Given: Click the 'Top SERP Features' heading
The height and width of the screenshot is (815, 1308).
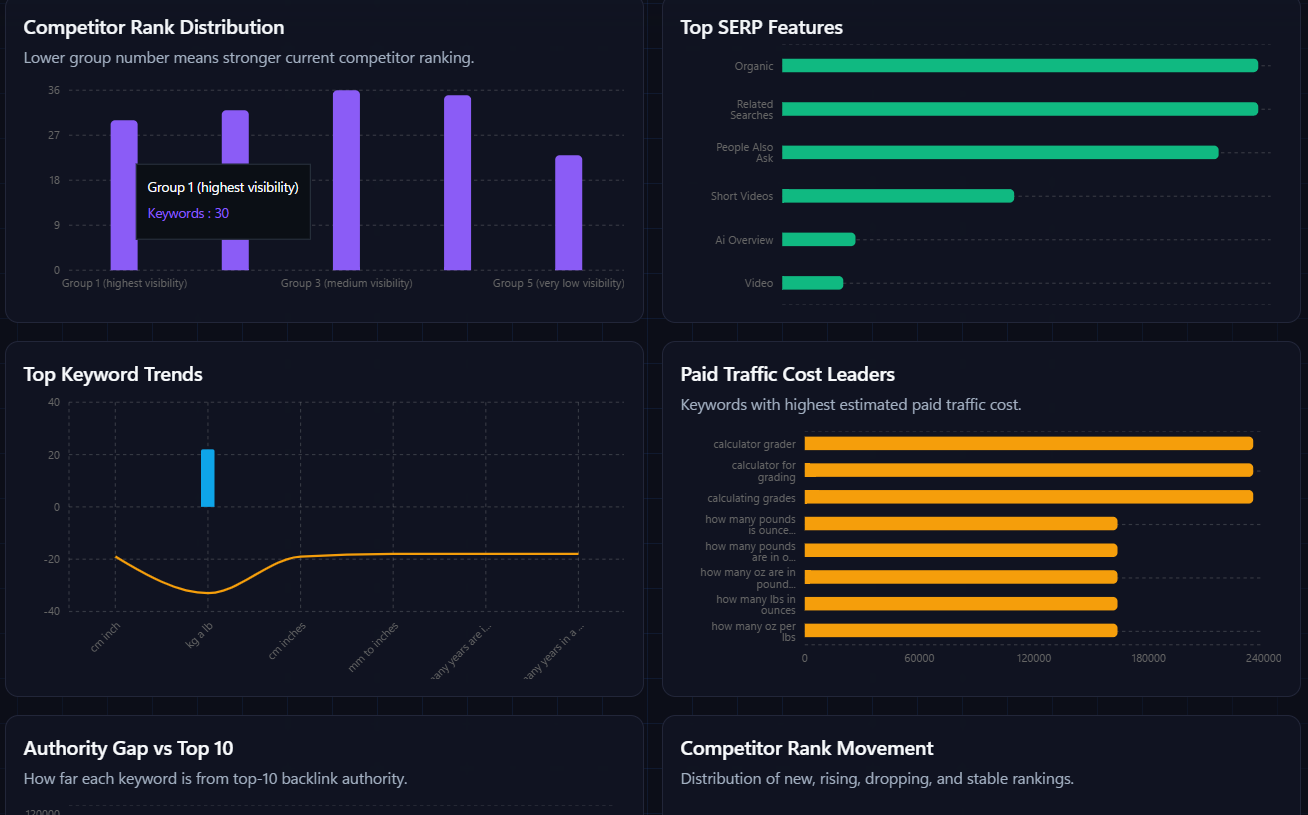Looking at the screenshot, I should [x=762, y=28].
